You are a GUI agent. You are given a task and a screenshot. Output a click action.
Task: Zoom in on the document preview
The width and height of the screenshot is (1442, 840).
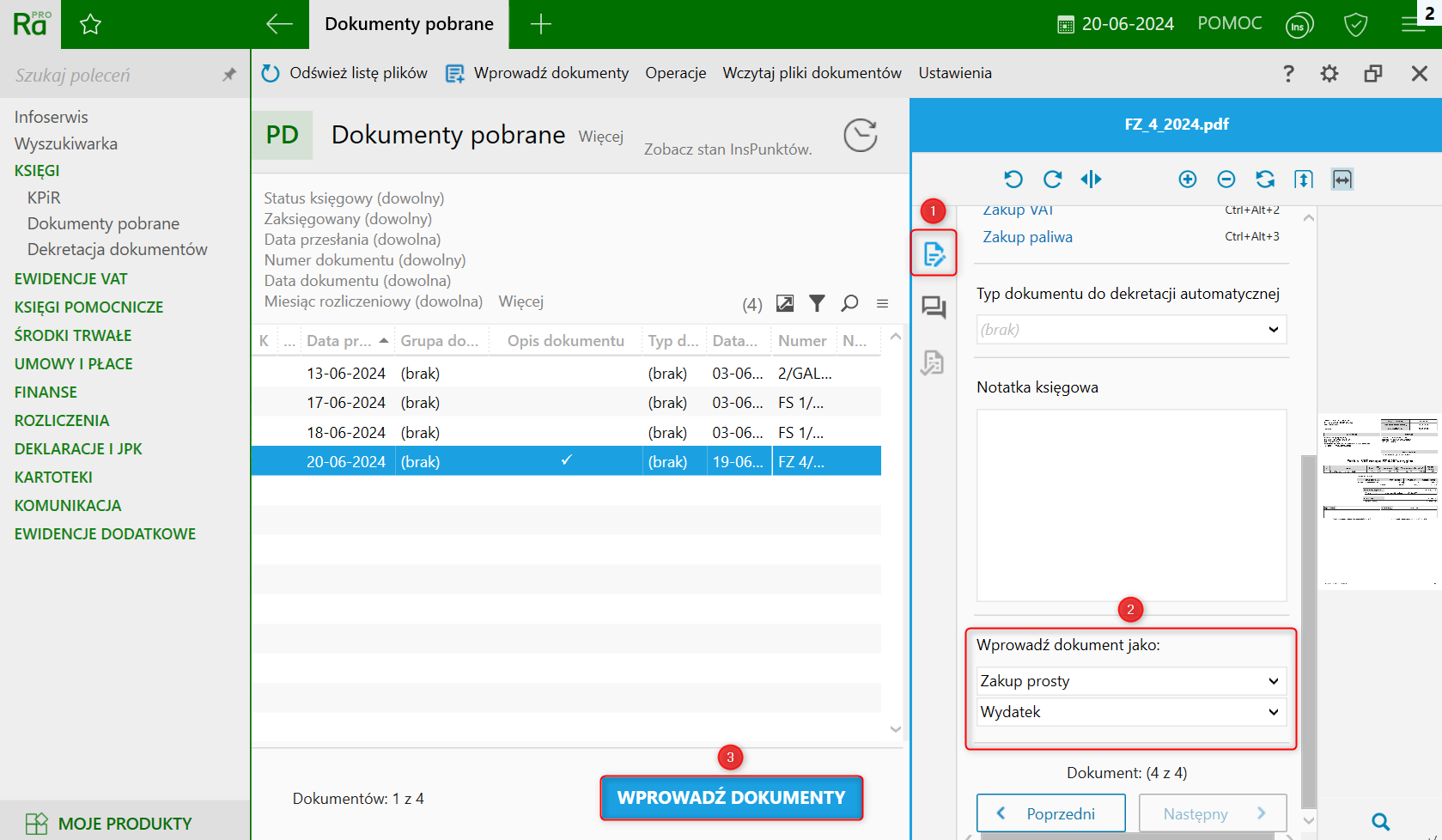point(1188,179)
